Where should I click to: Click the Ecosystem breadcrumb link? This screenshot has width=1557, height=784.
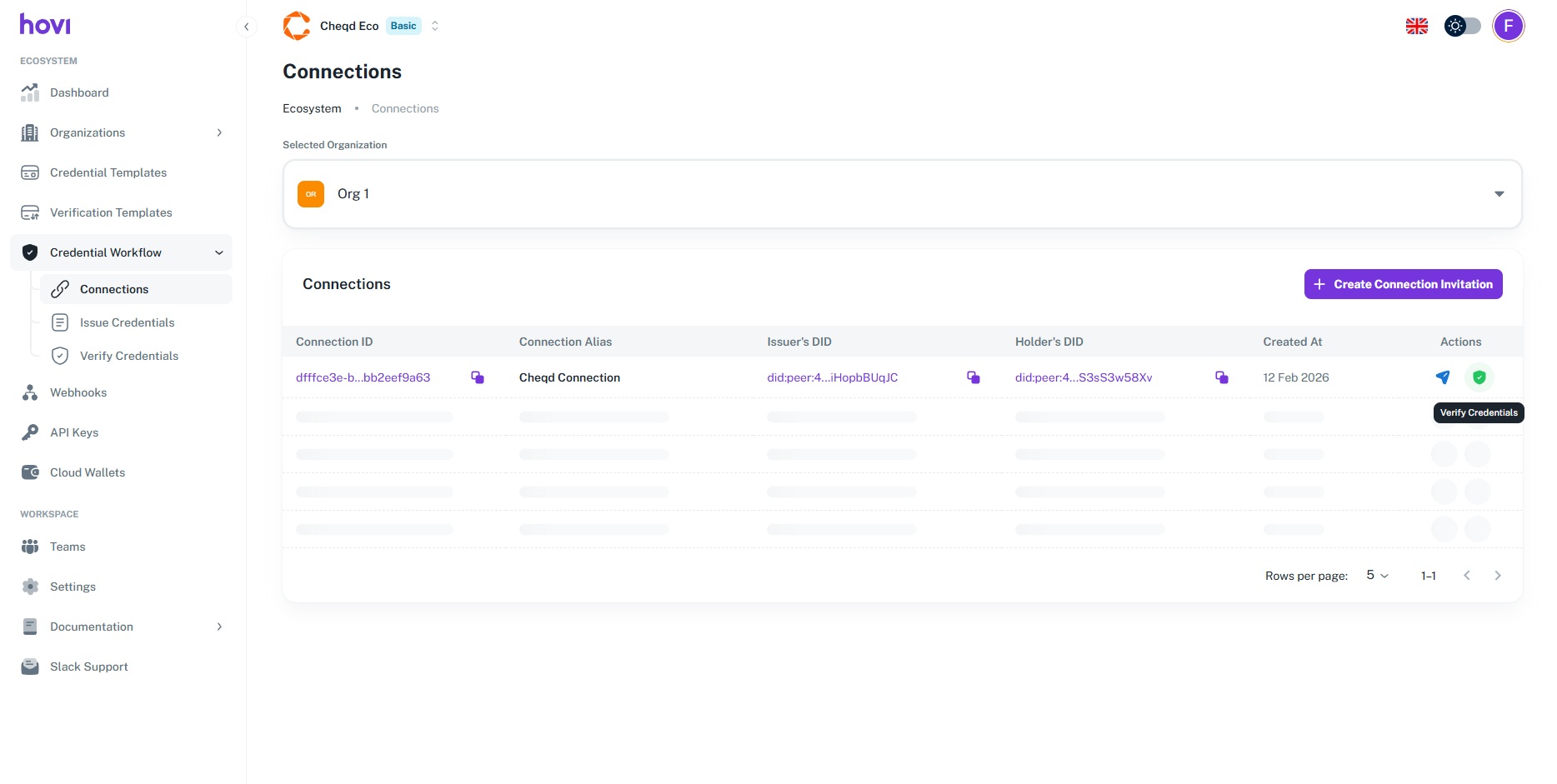point(312,108)
